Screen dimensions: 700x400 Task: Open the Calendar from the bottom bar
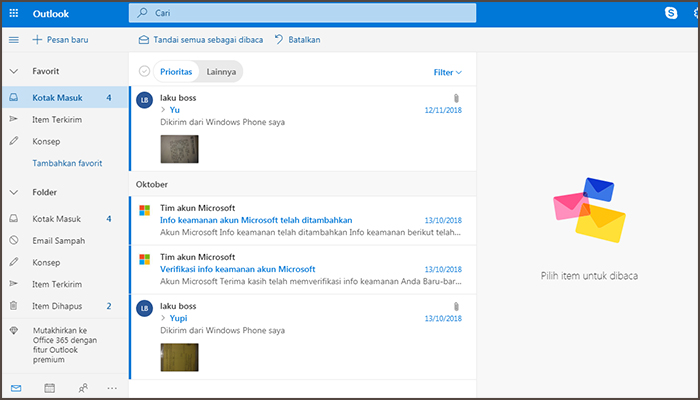50,388
